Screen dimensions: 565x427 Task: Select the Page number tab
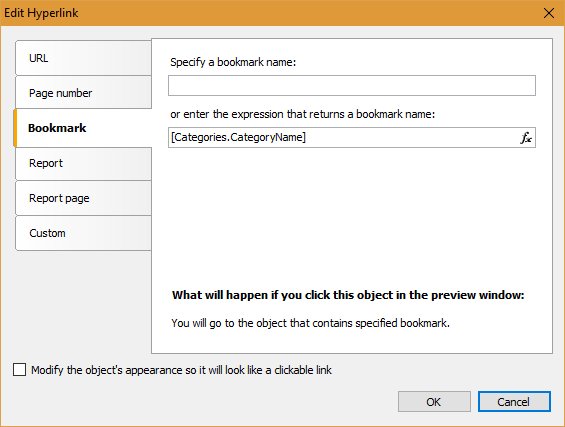click(83, 93)
